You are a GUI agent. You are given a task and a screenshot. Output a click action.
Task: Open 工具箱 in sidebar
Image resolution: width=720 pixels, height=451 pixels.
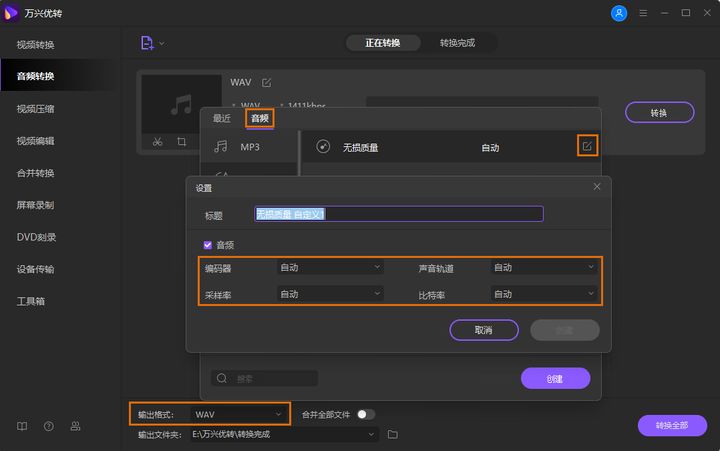click(x=31, y=301)
